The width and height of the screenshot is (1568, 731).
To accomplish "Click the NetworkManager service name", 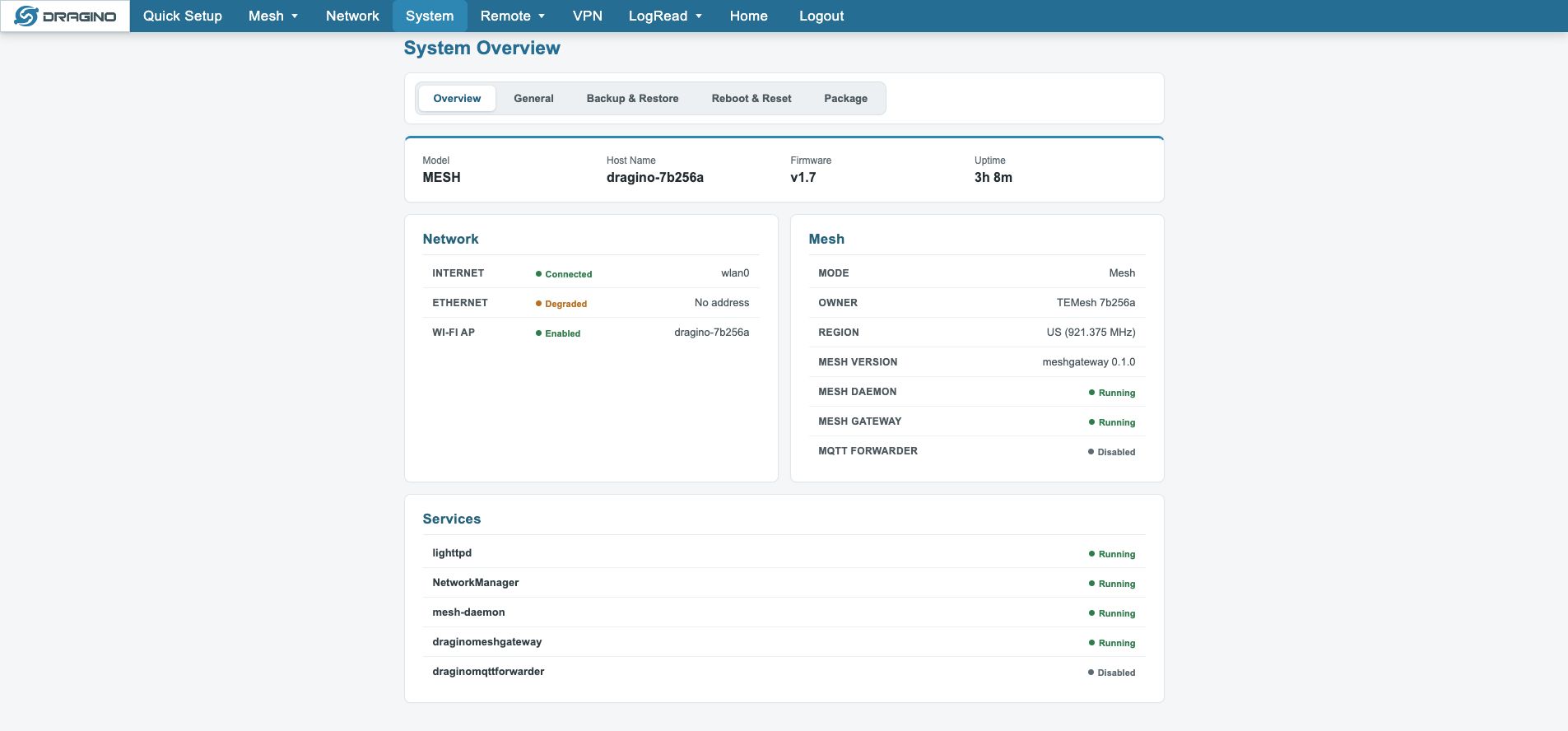I will coord(476,583).
